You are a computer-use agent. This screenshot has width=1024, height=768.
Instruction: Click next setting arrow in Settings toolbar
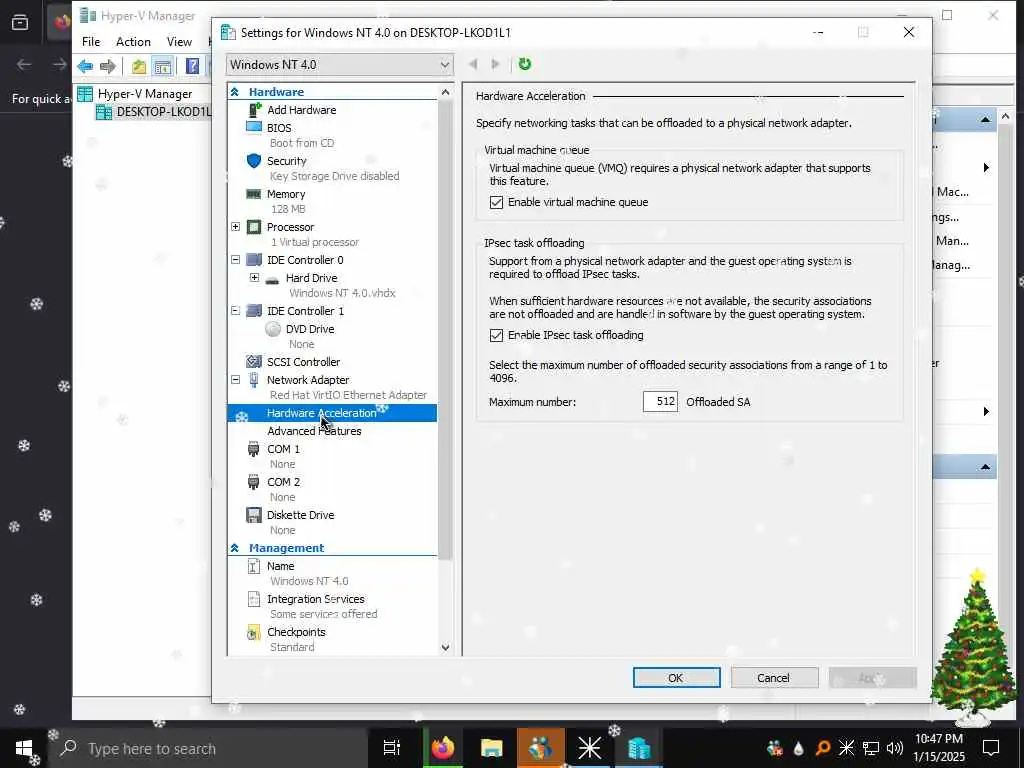[496, 64]
